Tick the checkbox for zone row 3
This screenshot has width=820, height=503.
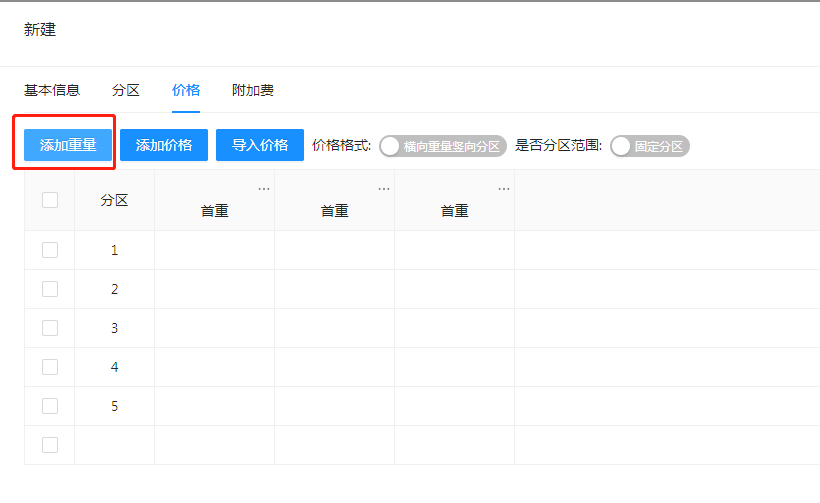50,328
